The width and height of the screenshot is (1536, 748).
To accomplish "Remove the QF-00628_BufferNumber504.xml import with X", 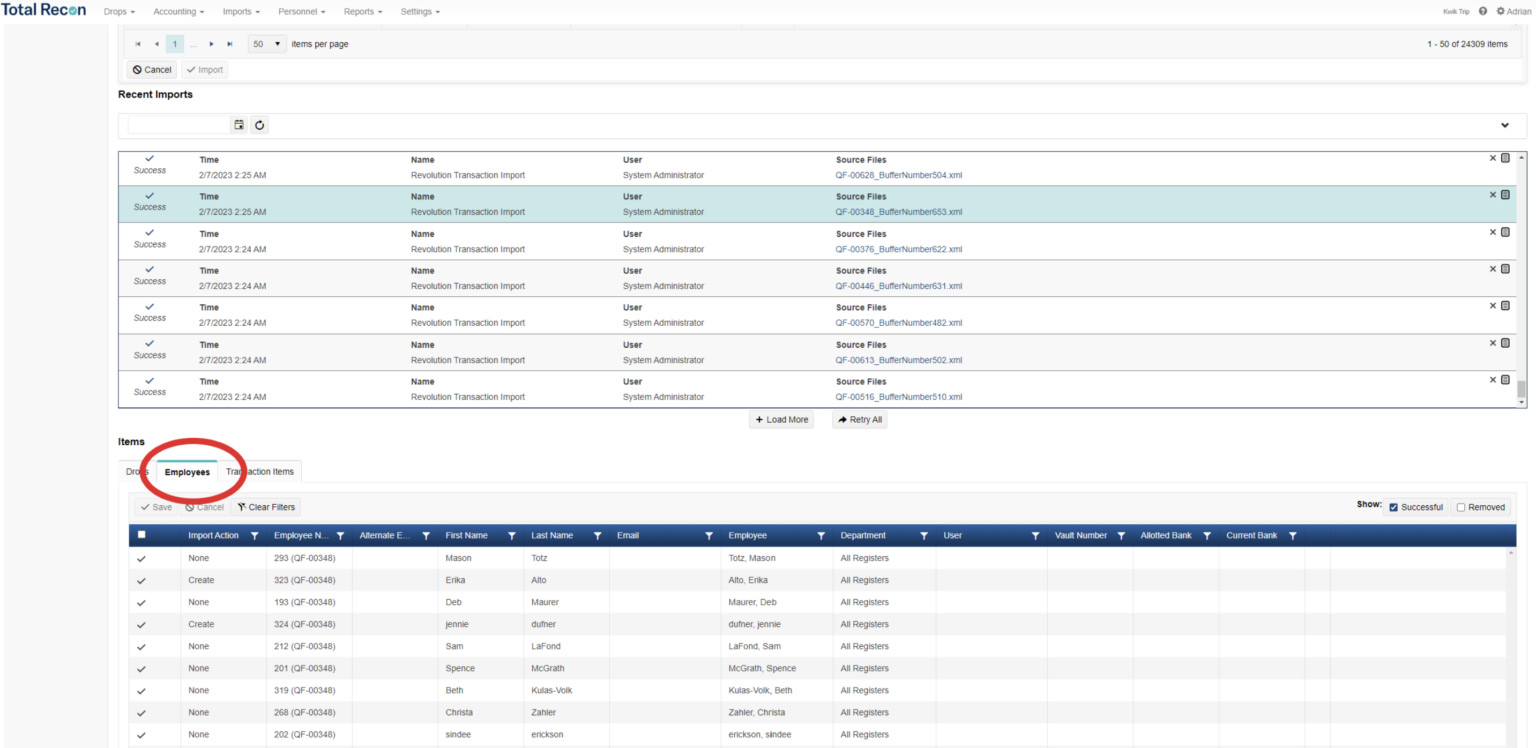I will click(1493, 158).
